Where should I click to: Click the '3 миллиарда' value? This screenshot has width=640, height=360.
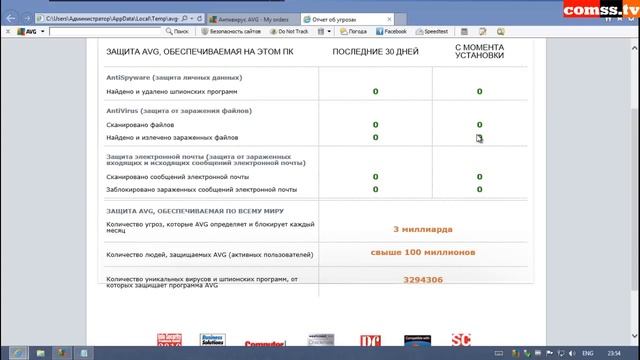423,229
